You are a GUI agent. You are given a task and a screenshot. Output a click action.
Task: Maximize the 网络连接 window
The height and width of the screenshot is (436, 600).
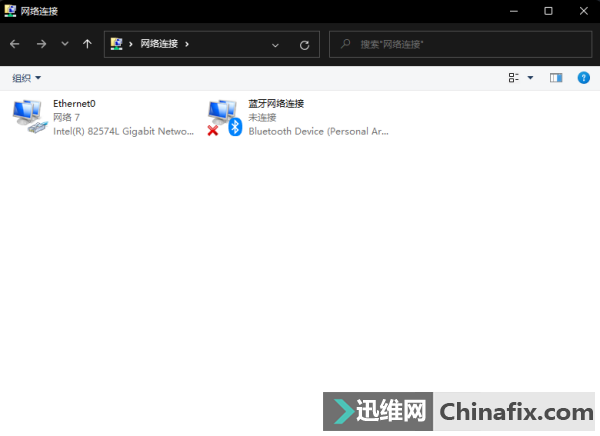(548, 11)
